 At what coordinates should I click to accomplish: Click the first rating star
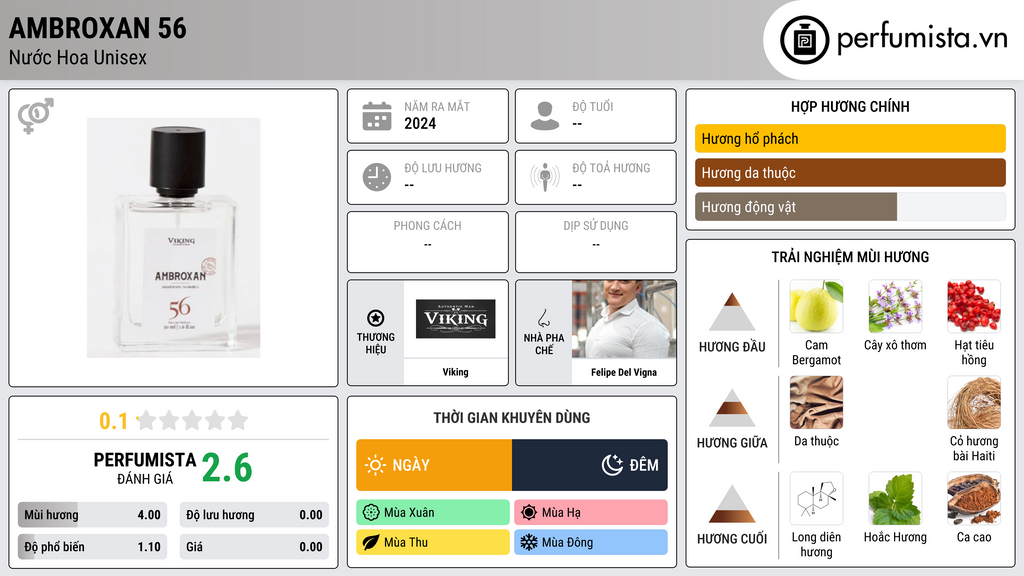coord(147,420)
